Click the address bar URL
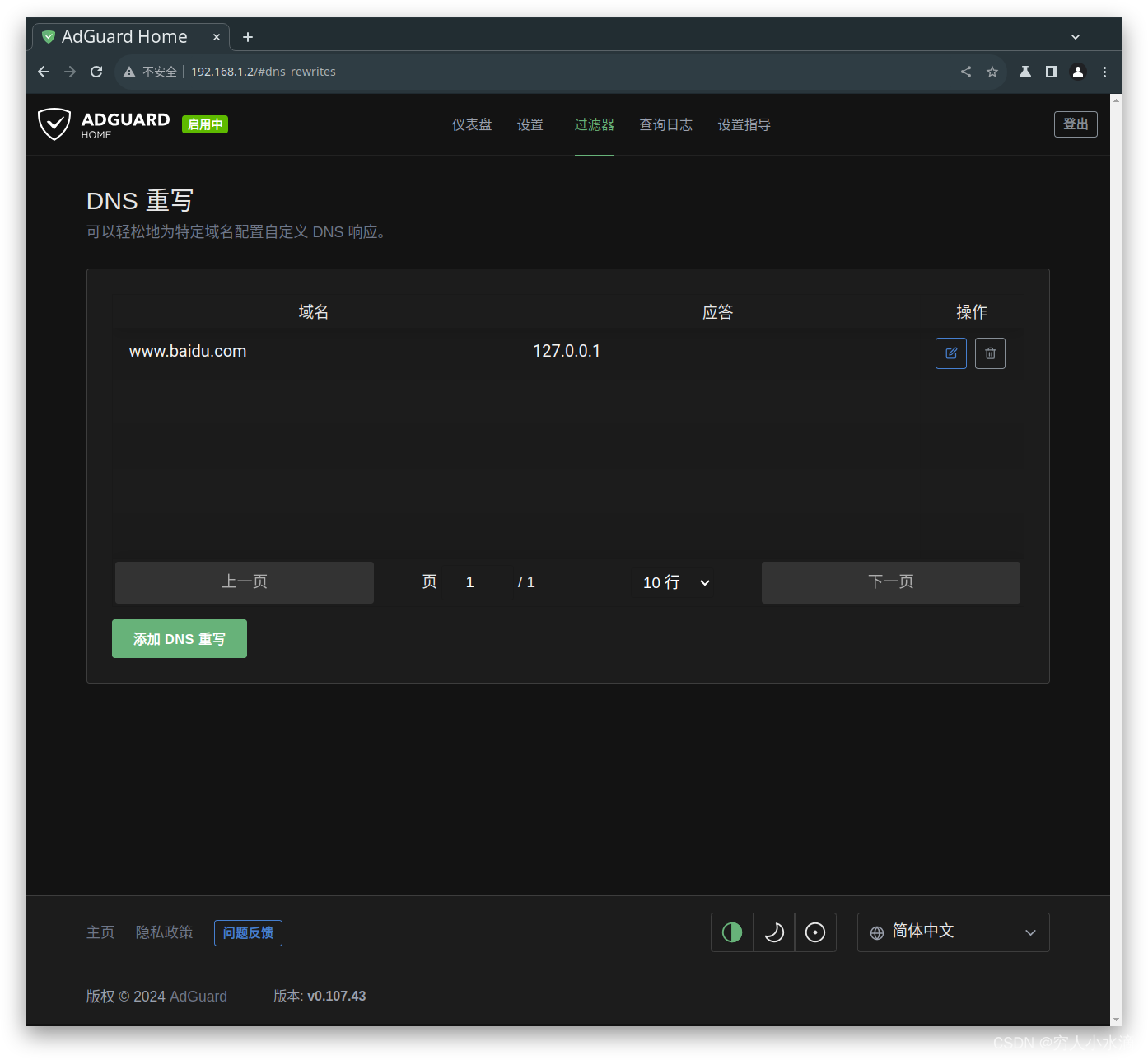The width and height of the screenshot is (1148, 1060). coord(264,72)
